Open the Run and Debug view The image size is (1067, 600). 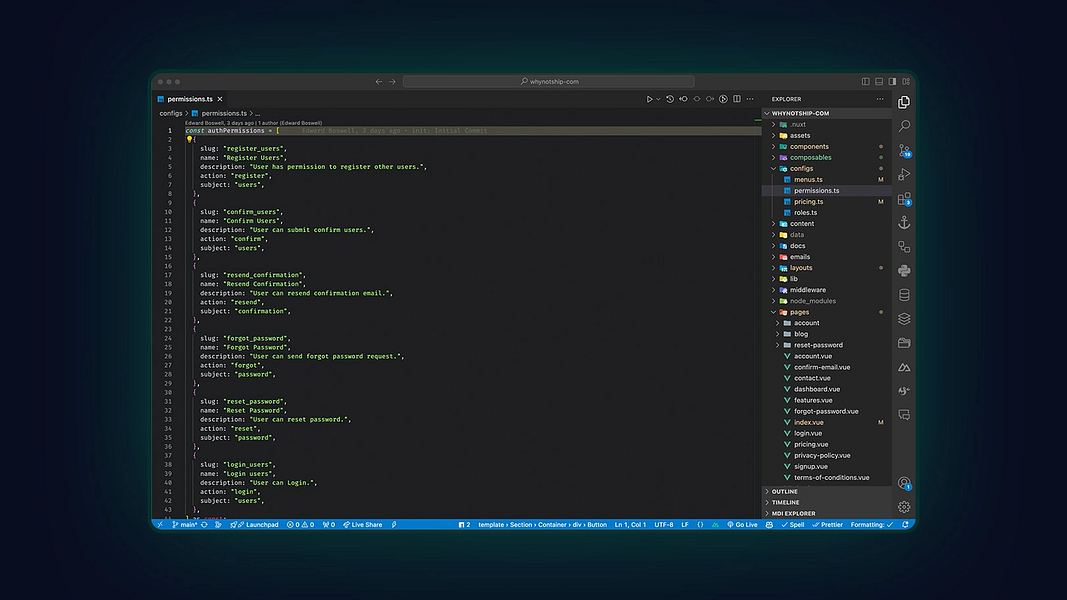pyautogui.click(x=904, y=175)
